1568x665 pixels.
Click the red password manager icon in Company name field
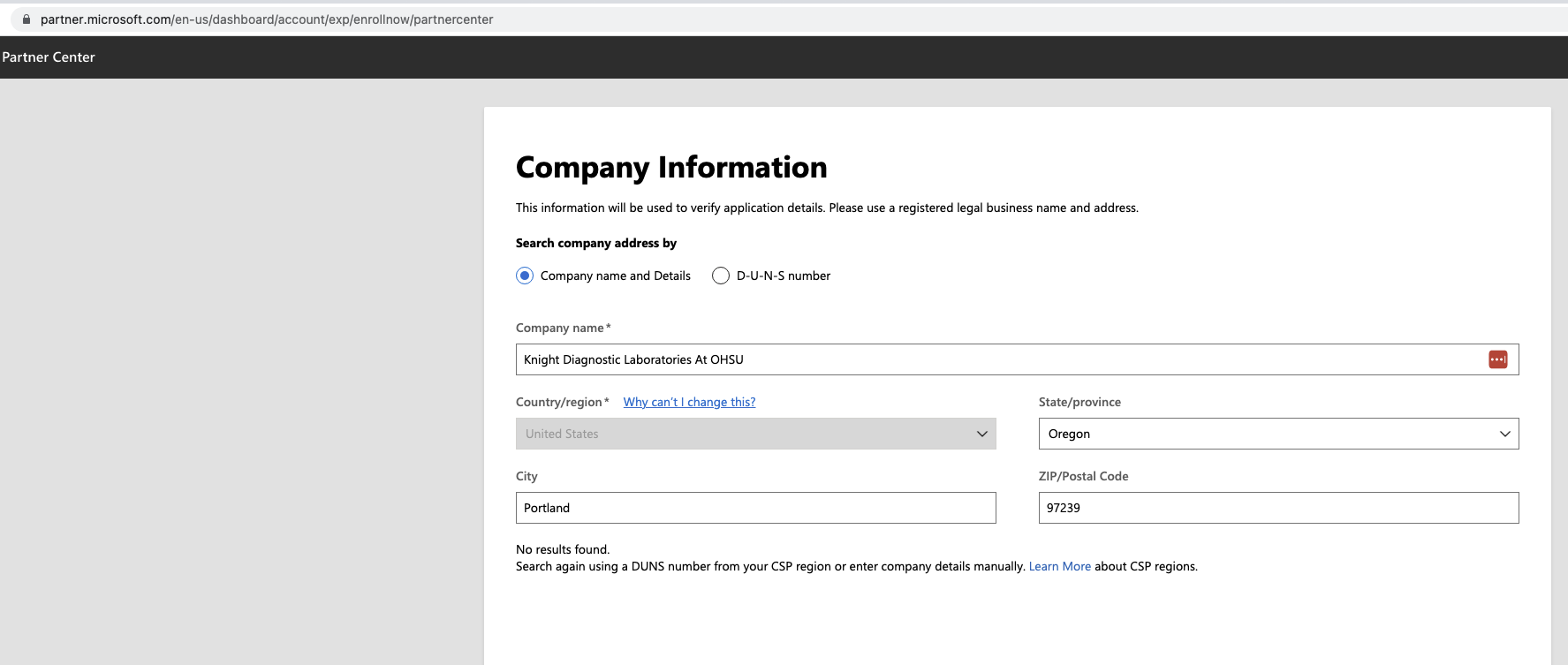tap(1497, 359)
